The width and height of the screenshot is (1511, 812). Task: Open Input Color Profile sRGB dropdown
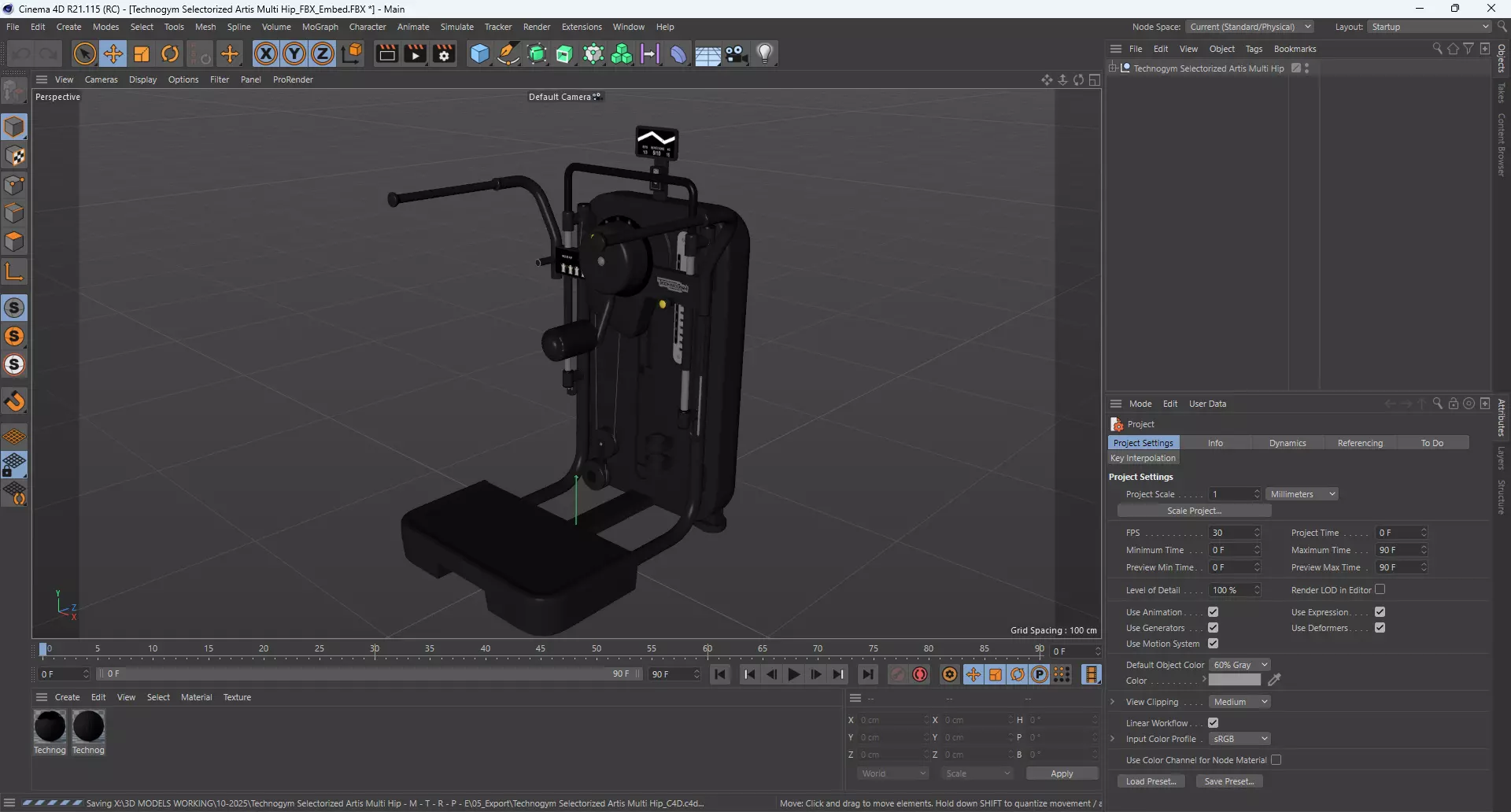1239,739
